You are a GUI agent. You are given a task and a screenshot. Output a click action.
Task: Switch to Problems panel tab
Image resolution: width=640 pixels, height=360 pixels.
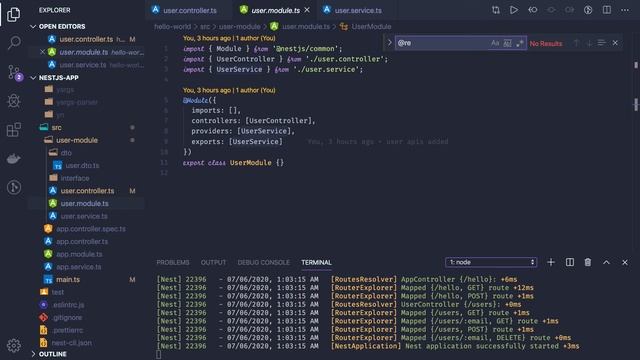173,262
